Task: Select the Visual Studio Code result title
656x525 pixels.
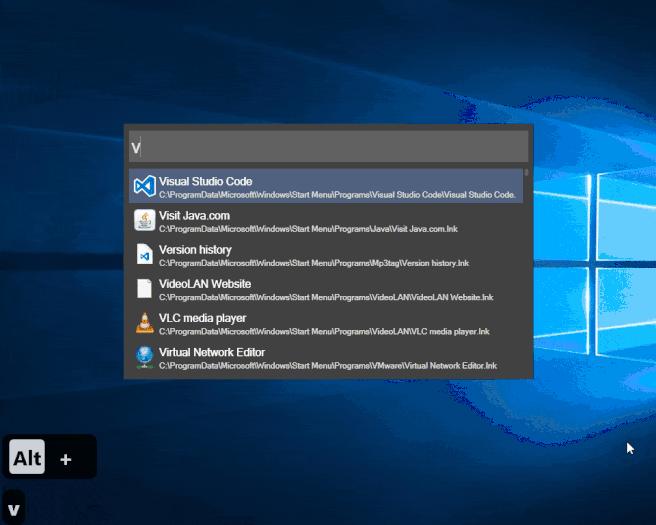Action: [205, 182]
